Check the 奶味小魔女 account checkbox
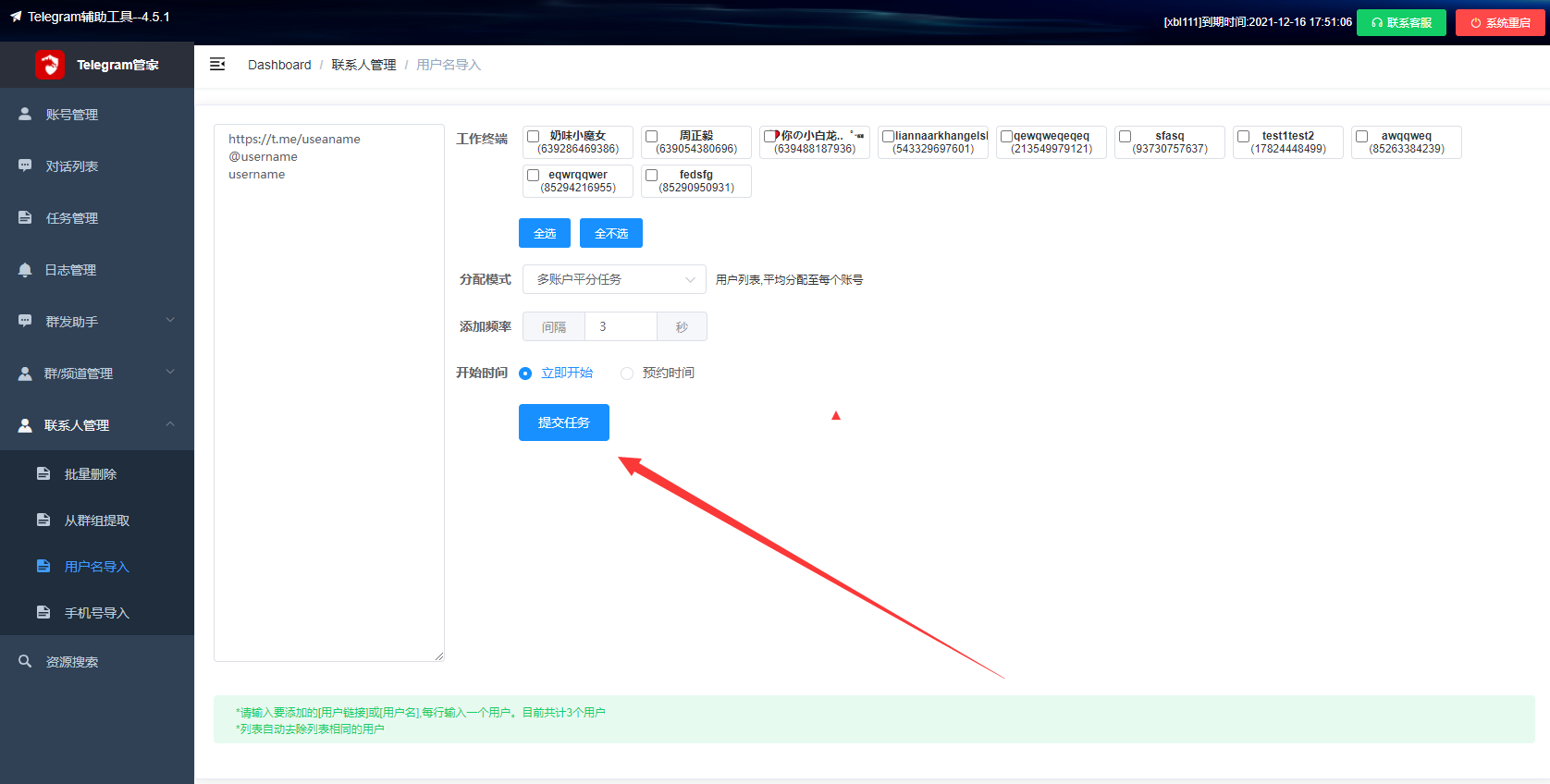Viewport: 1550px width, 784px height. tap(534, 137)
